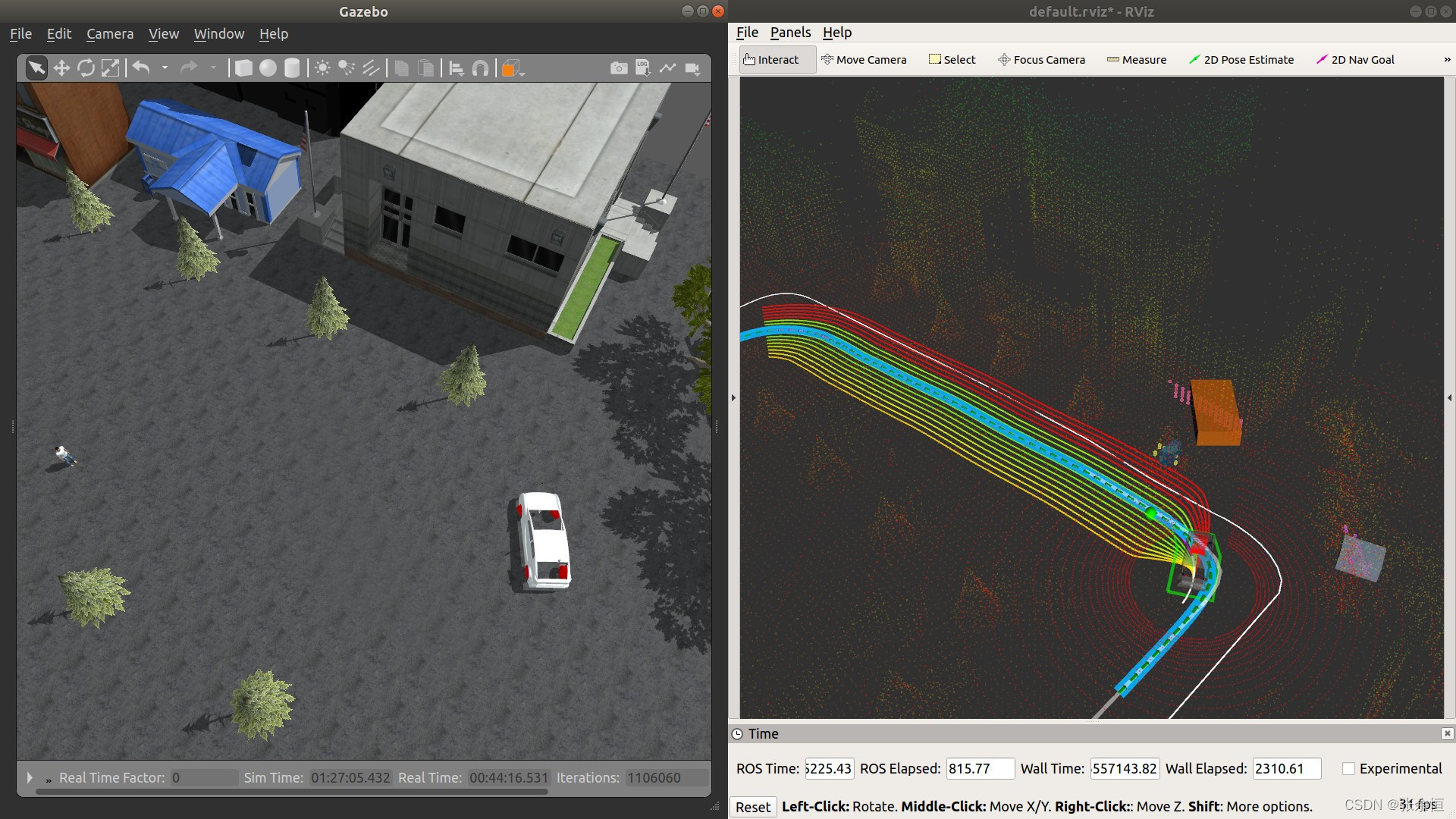Insert a box shape
Screen dimensions: 1456x819
(243, 68)
